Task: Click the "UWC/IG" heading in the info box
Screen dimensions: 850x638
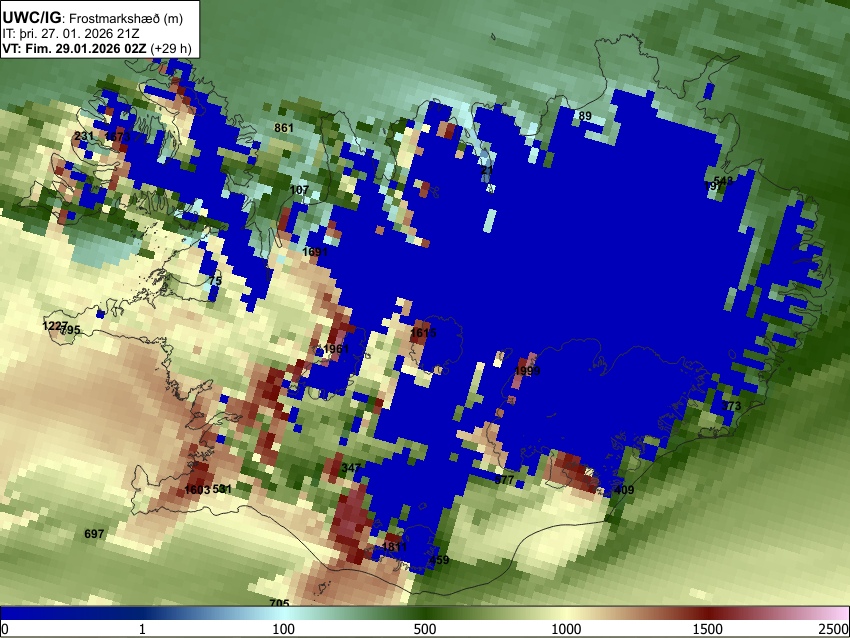Action: click(32, 18)
